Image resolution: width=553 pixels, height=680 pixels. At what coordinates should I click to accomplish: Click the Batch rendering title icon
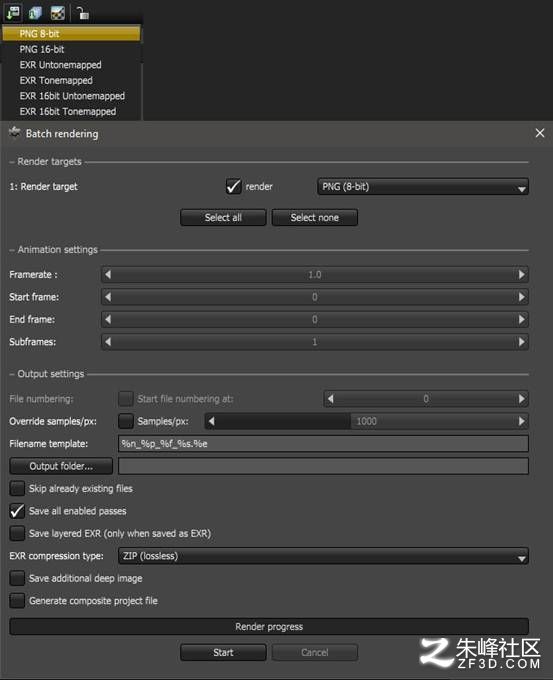(15, 132)
